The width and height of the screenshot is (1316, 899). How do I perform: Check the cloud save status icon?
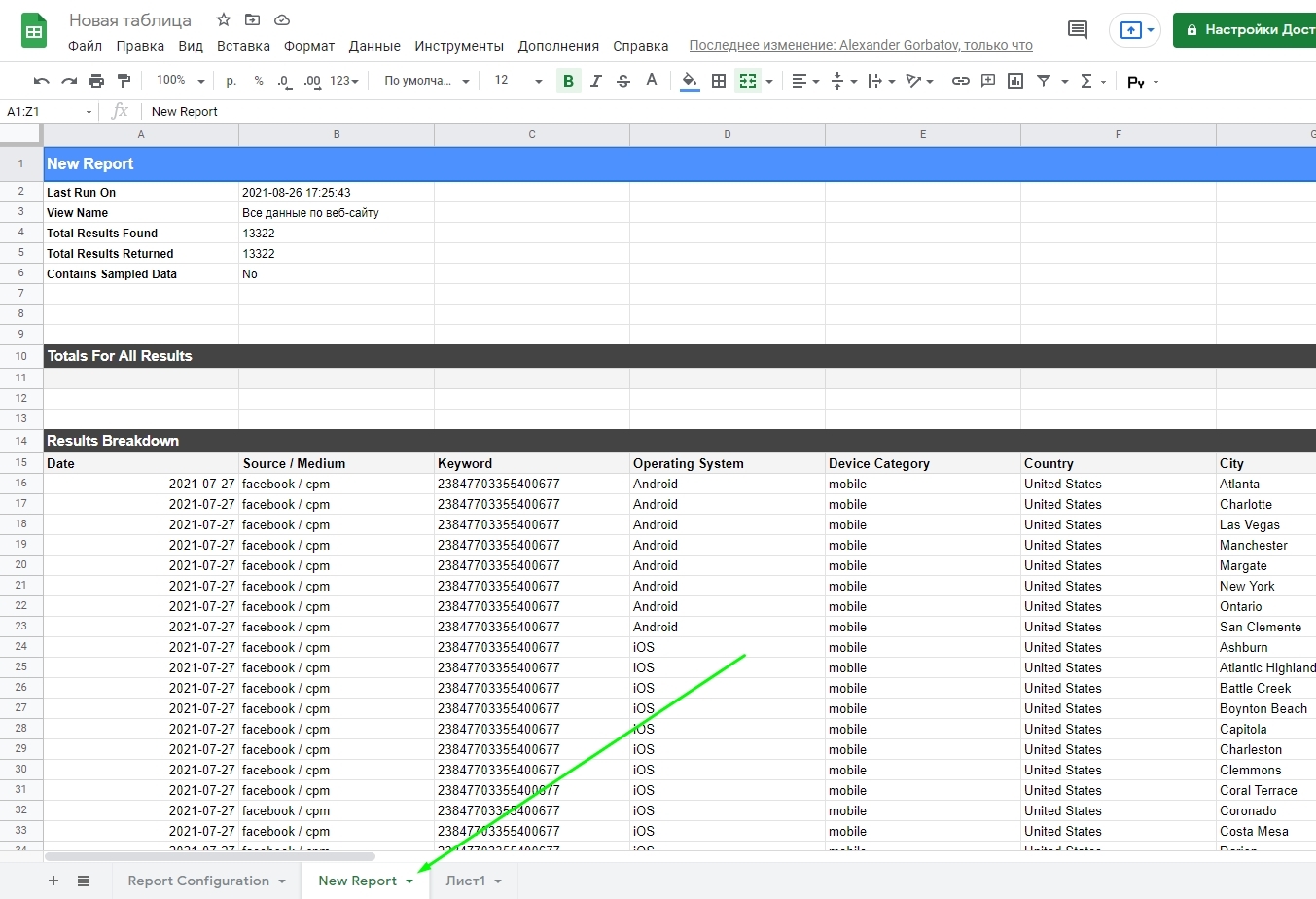point(282,19)
